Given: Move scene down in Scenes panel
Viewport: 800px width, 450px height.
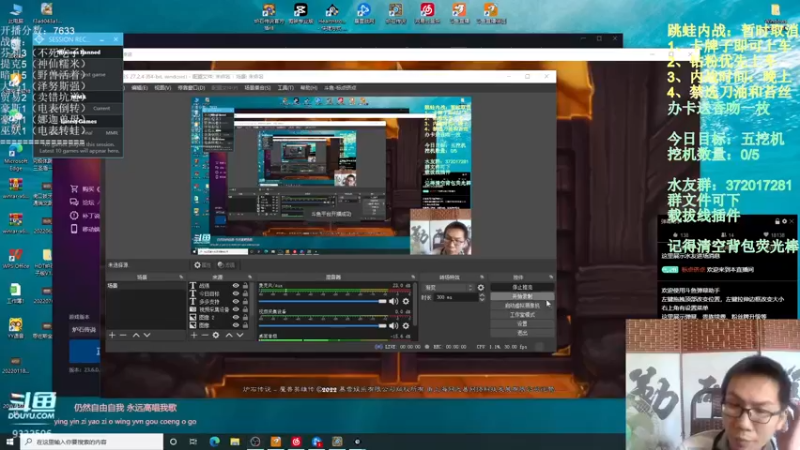Looking at the screenshot, I should [x=147, y=335].
